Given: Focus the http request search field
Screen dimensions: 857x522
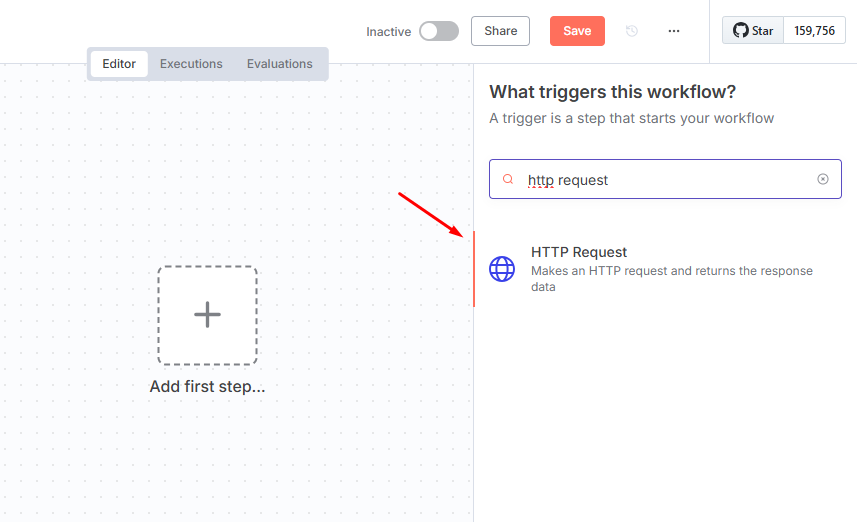Looking at the screenshot, I should tap(665, 179).
